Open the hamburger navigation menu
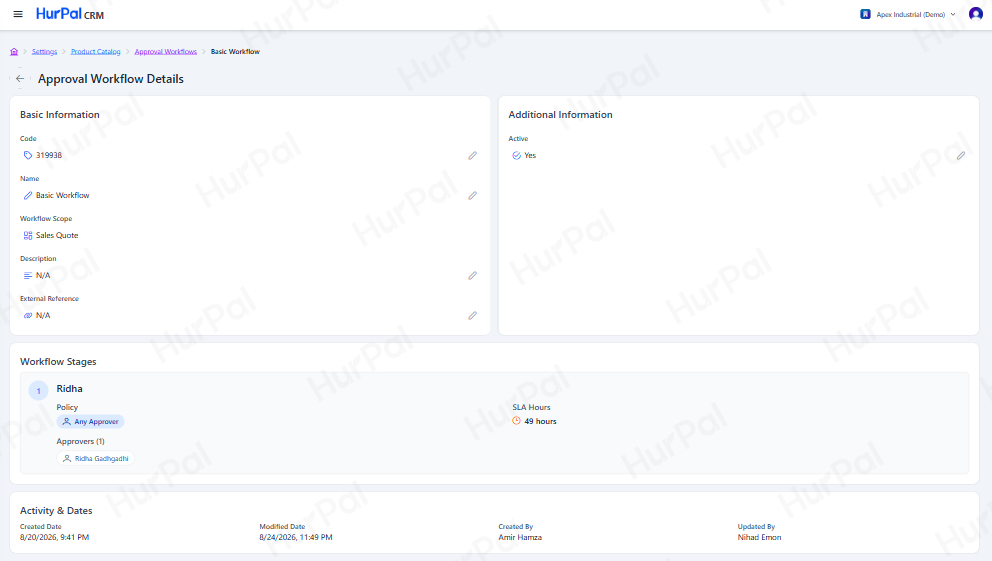Viewport: 992px width, 561px height. point(18,14)
